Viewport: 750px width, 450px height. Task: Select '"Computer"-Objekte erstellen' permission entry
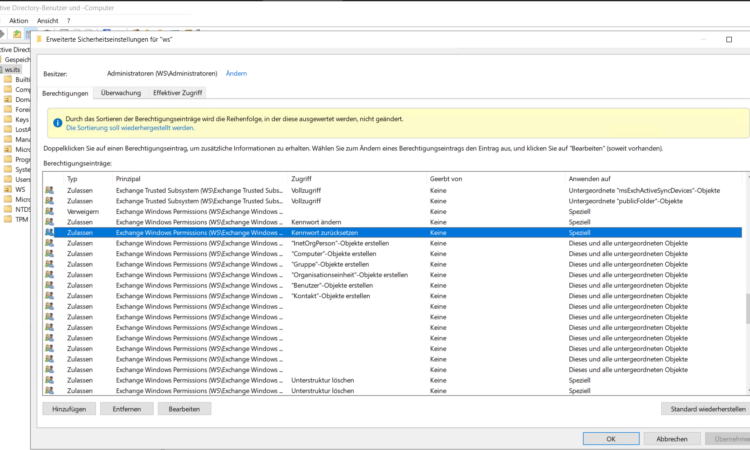point(393,253)
